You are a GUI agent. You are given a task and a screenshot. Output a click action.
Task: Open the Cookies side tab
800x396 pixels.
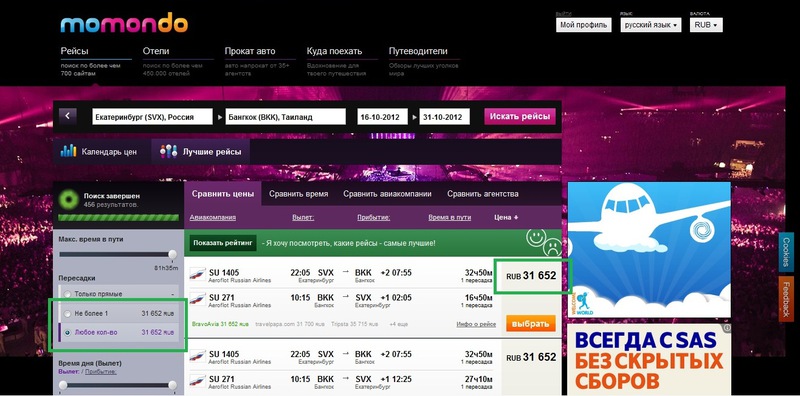[x=786, y=253]
